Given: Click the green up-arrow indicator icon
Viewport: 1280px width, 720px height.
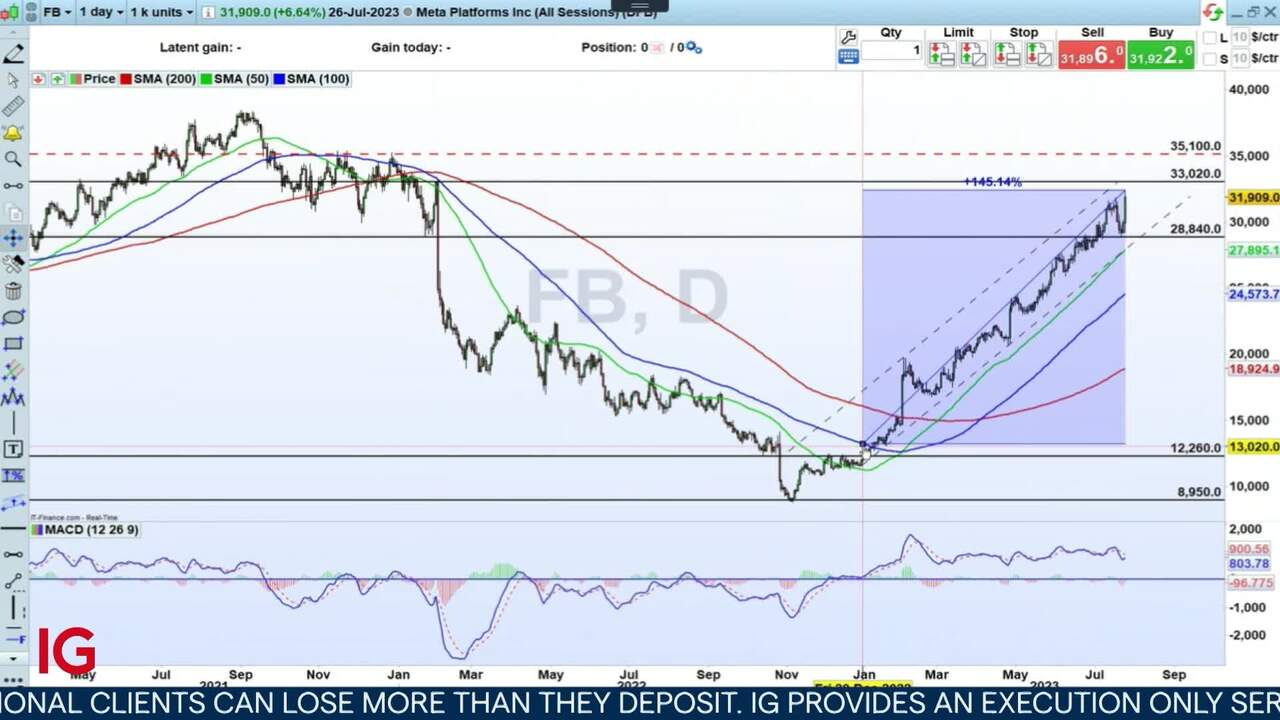Looking at the screenshot, I should click(x=59, y=79).
